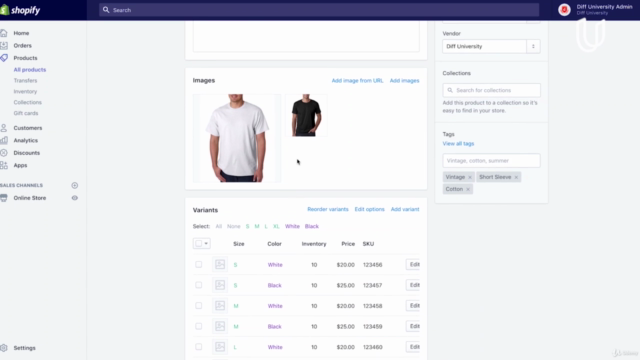Image resolution: width=640 pixels, height=360 pixels.
Task: Click the Add images link
Action: [404, 80]
